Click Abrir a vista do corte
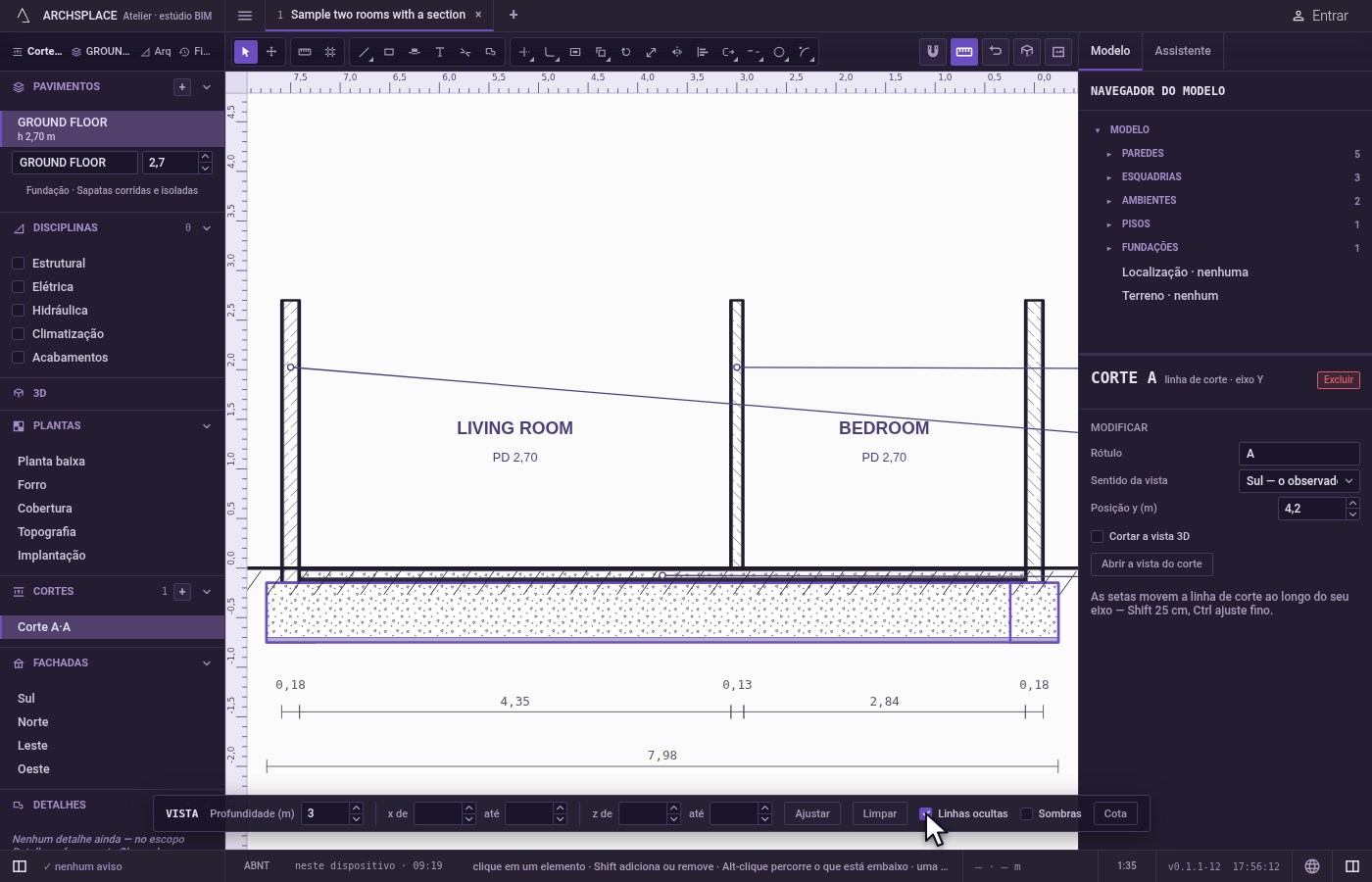 [1151, 564]
